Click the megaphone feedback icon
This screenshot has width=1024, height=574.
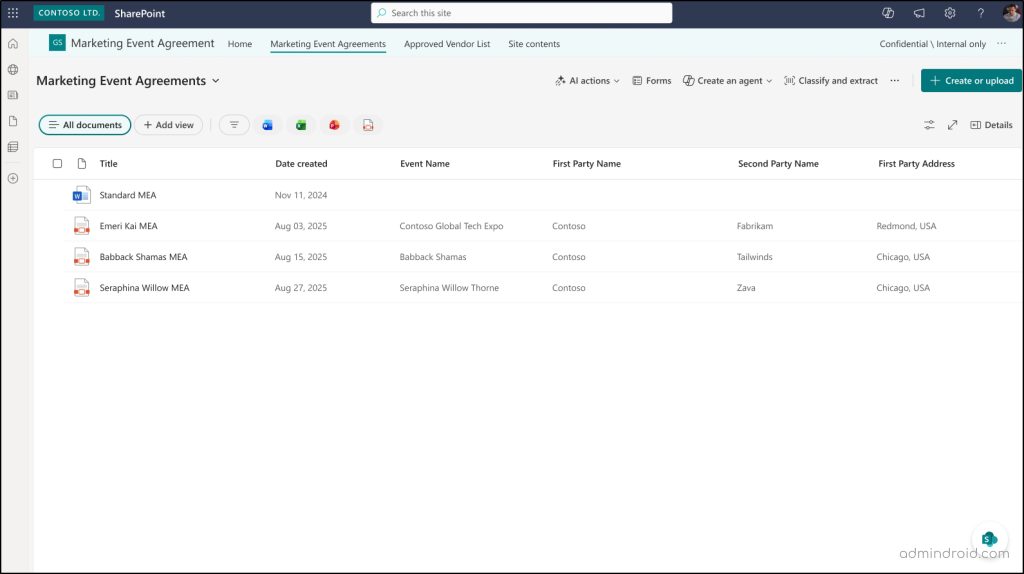click(919, 13)
